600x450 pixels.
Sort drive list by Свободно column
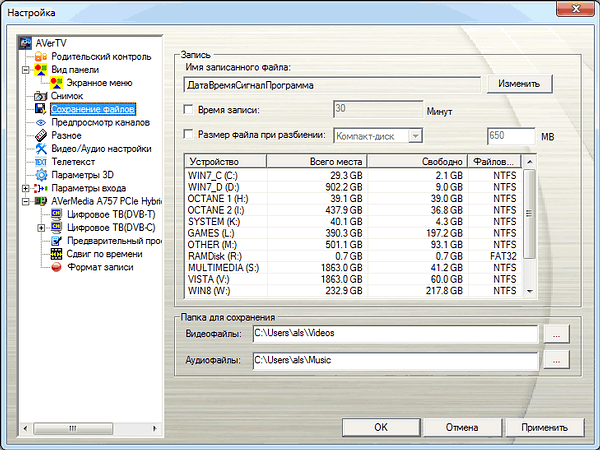pyautogui.click(x=416, y=161)
